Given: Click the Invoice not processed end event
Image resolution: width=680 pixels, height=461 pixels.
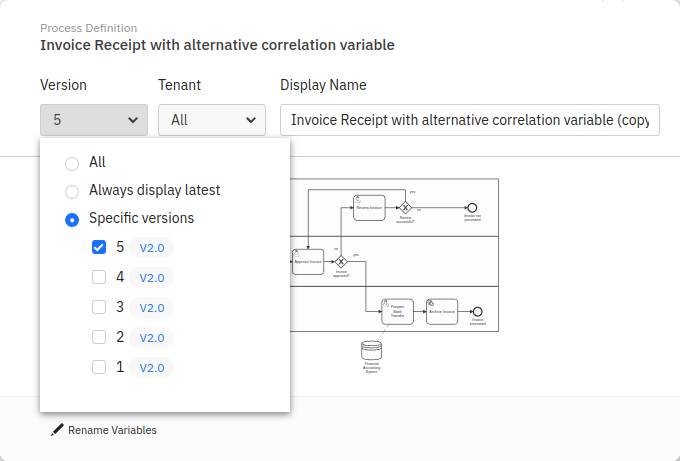Looking at the screenshot, I should [472, 208].
